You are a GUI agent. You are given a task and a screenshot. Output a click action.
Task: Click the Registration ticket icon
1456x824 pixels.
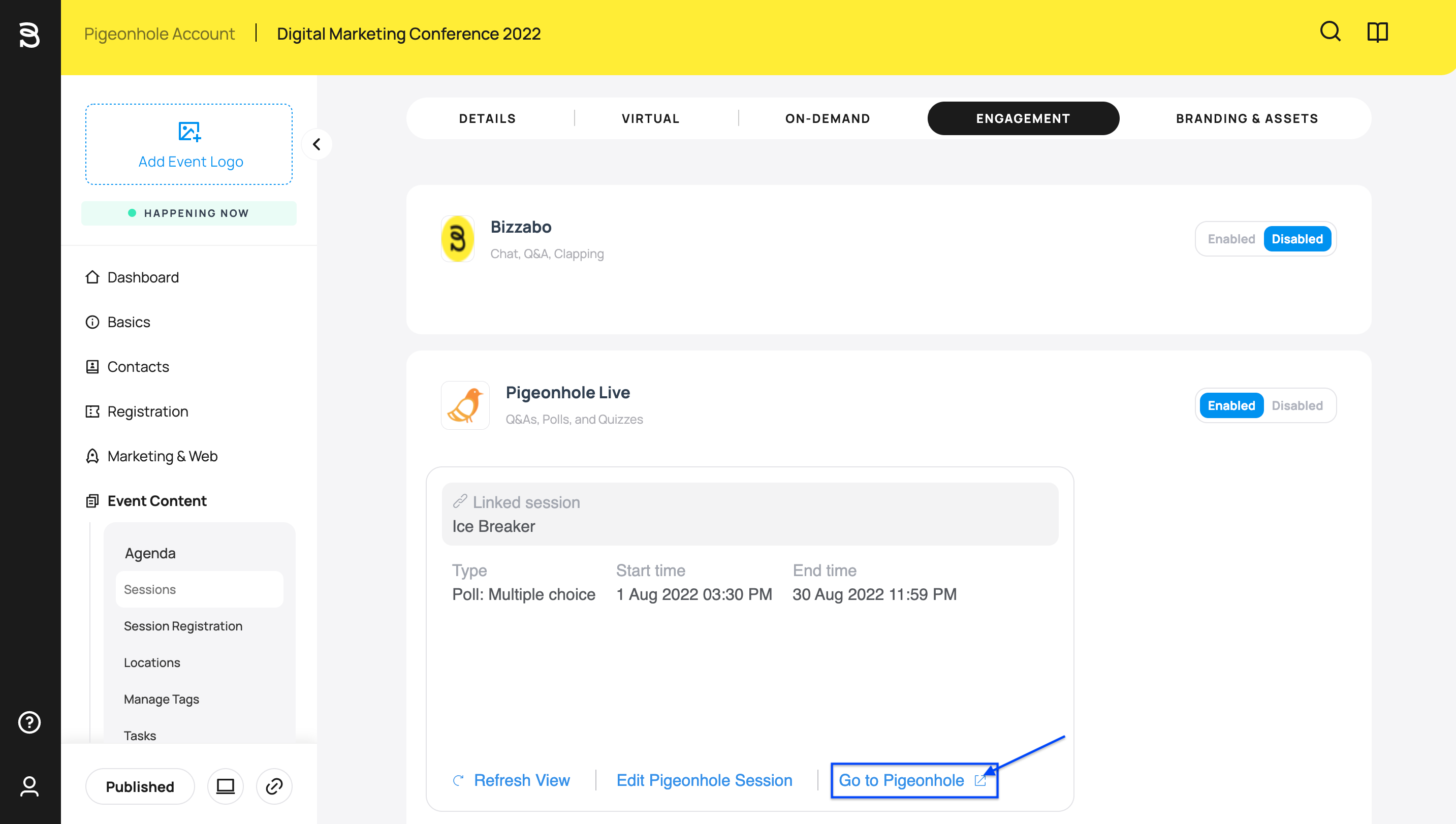tap(92, 411)
